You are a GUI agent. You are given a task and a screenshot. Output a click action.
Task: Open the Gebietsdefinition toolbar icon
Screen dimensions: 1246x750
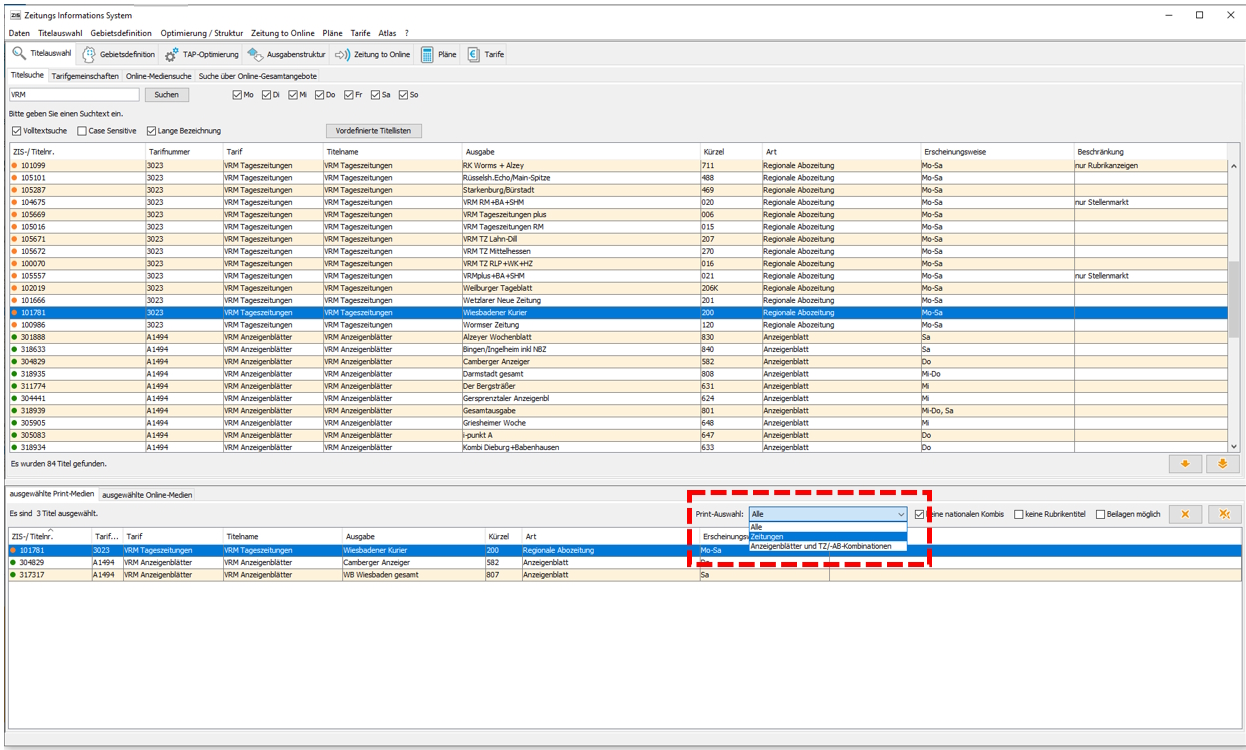click(x=89, y=55)
